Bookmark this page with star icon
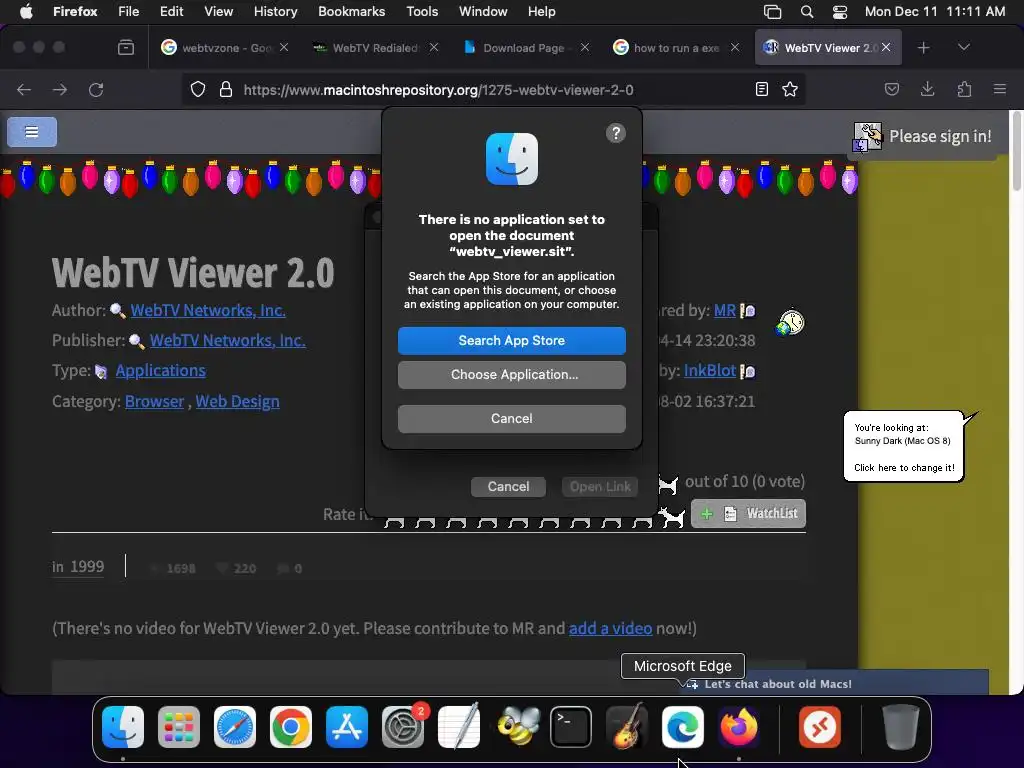The height and width of the screenshot is (768, 1024). click(790, 89)
